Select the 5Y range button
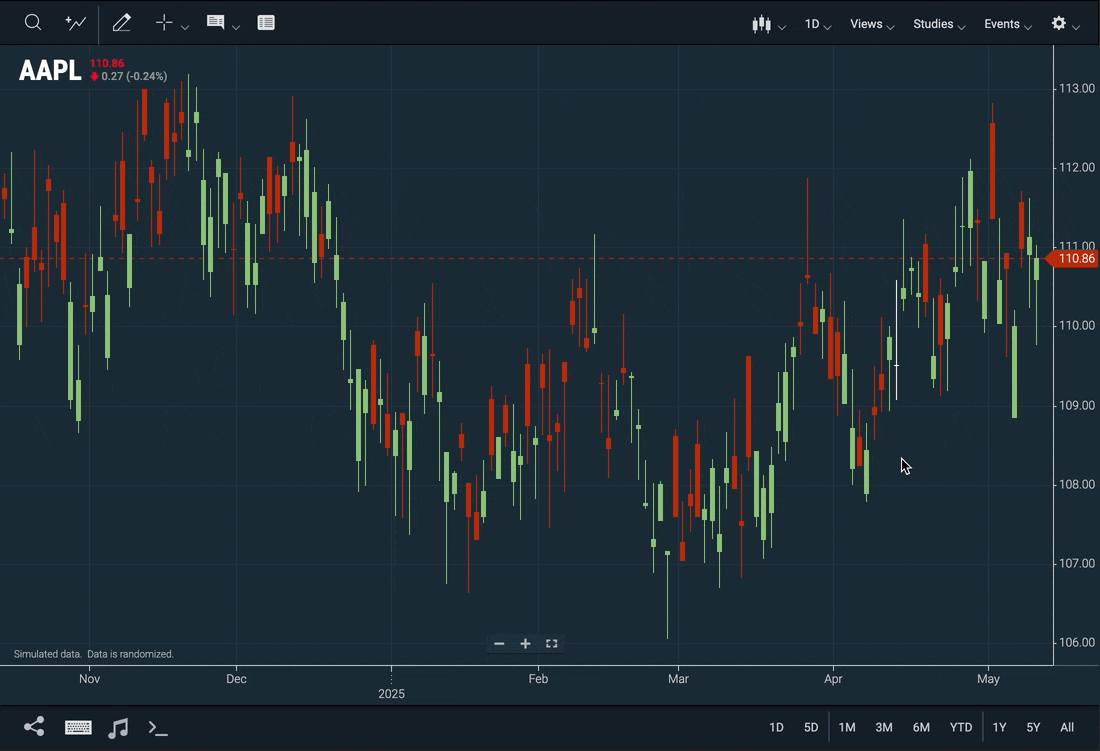Screen dimensions: 1100x751 (x=1033, y=727)
